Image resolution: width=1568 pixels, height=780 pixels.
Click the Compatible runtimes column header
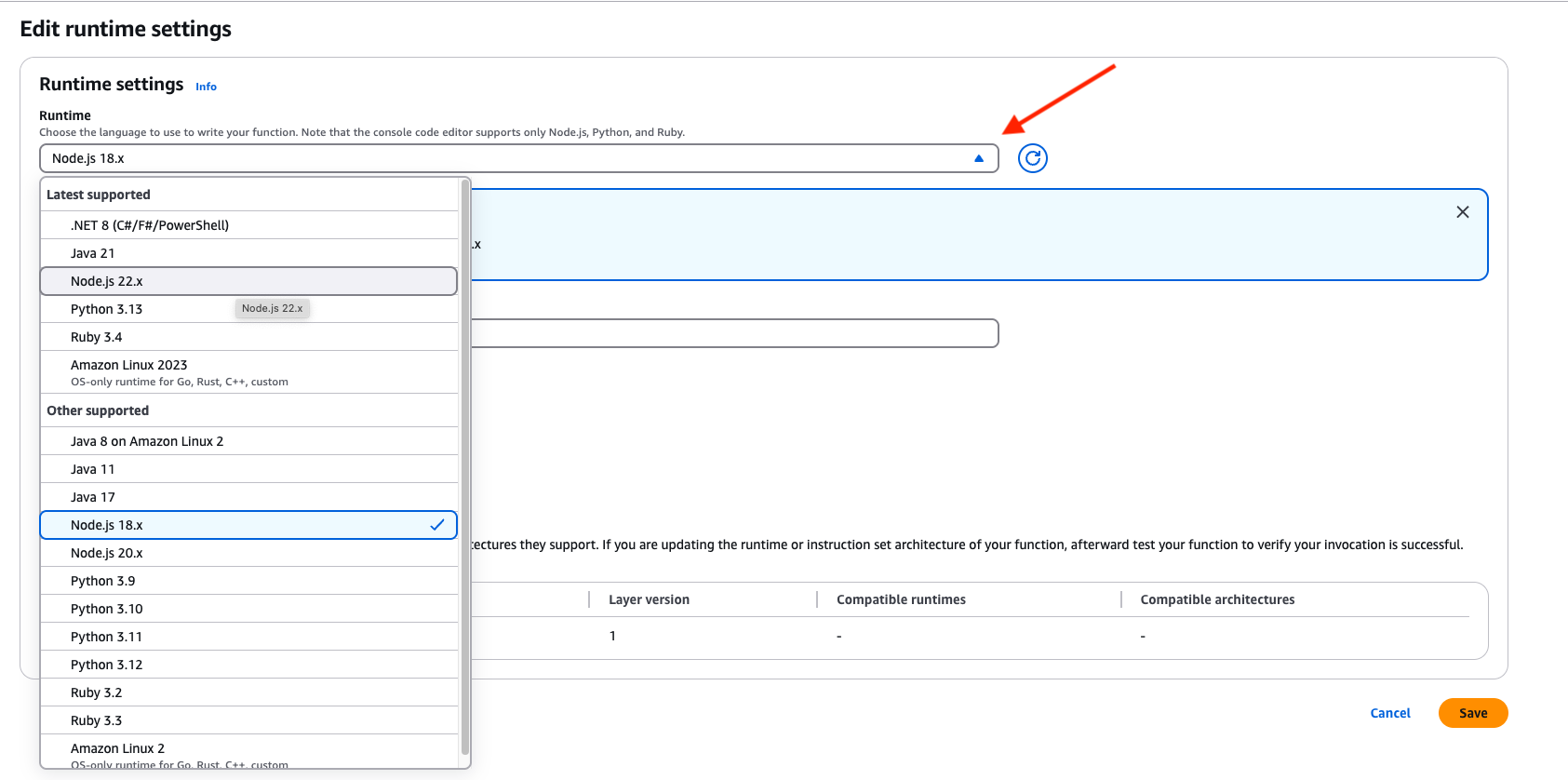[901, 599]
